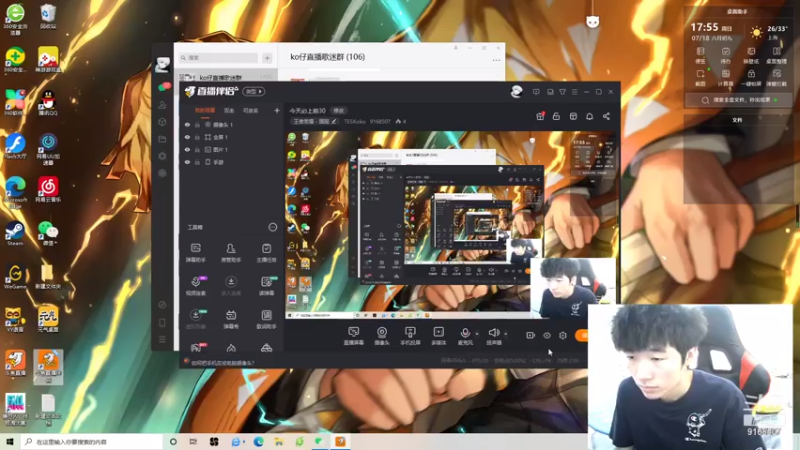Viewport: 800px width, 450px height.
Task: Click 桌面整理 in desktop widget
Action: [x=776, y=55]
